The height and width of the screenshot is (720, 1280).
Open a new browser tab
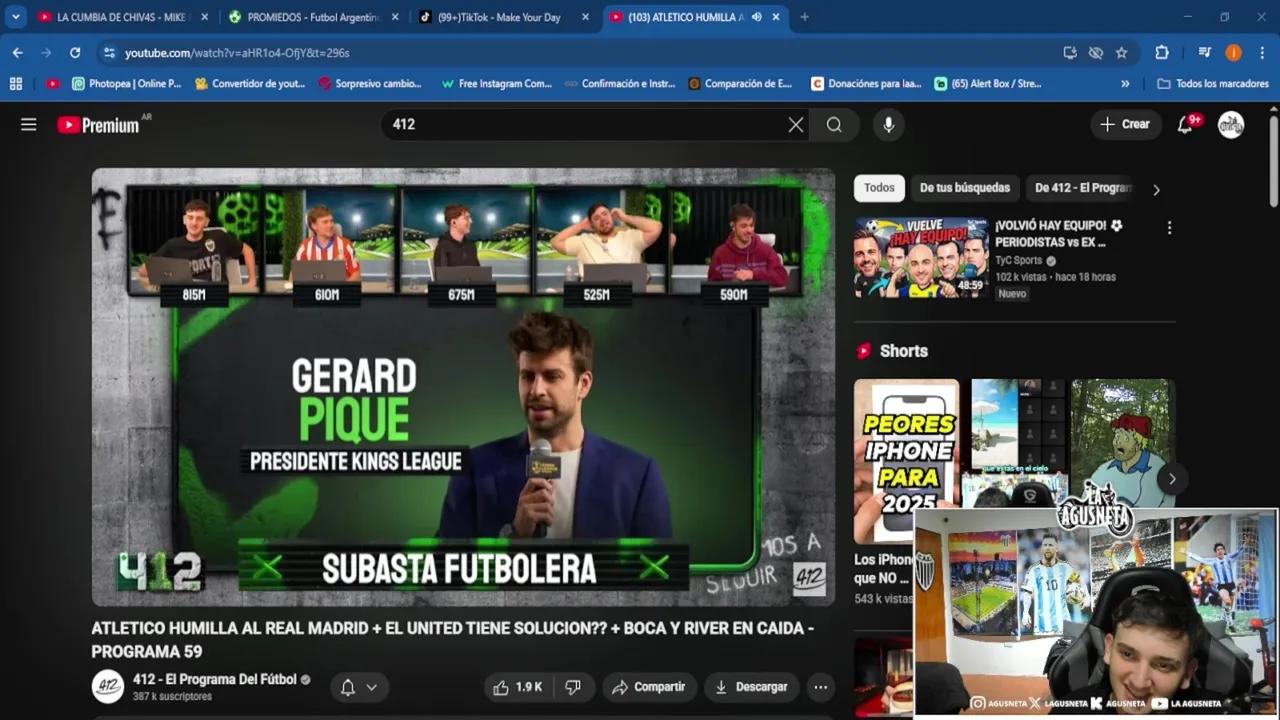point(804,17)
